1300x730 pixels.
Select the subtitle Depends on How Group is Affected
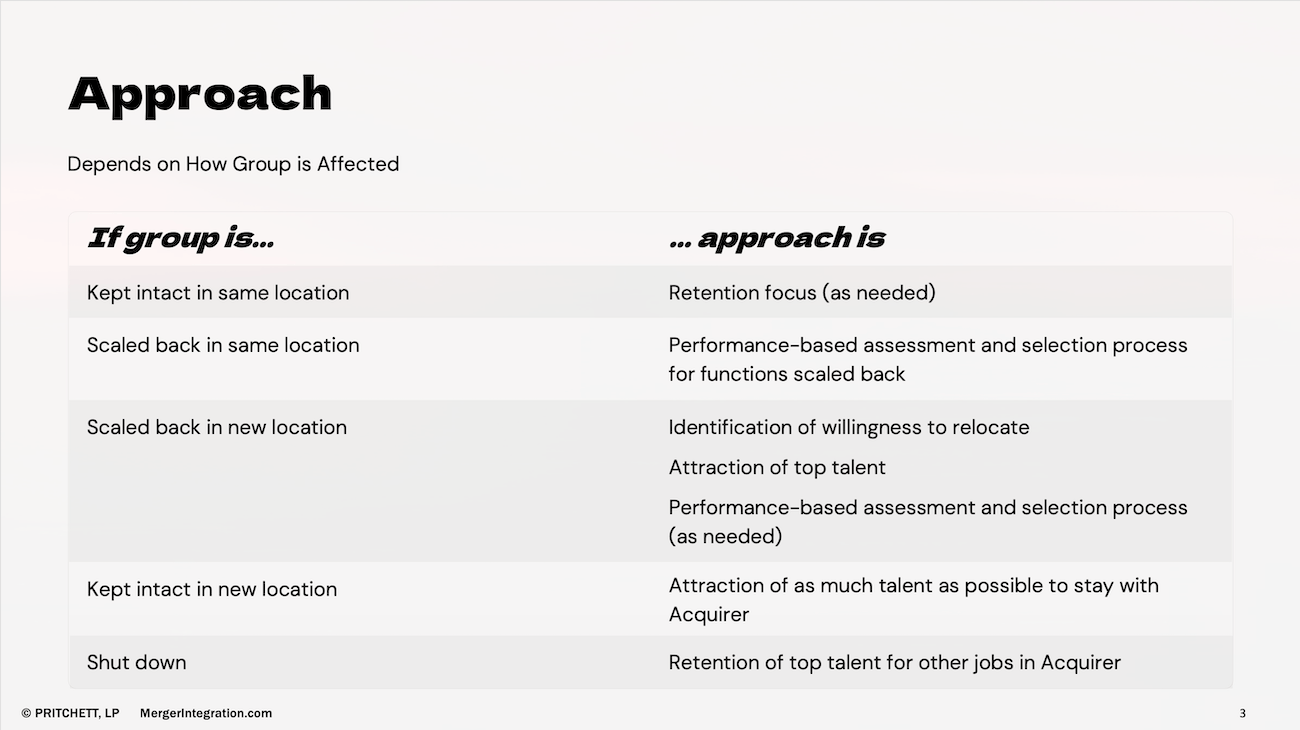coord(233,164)
